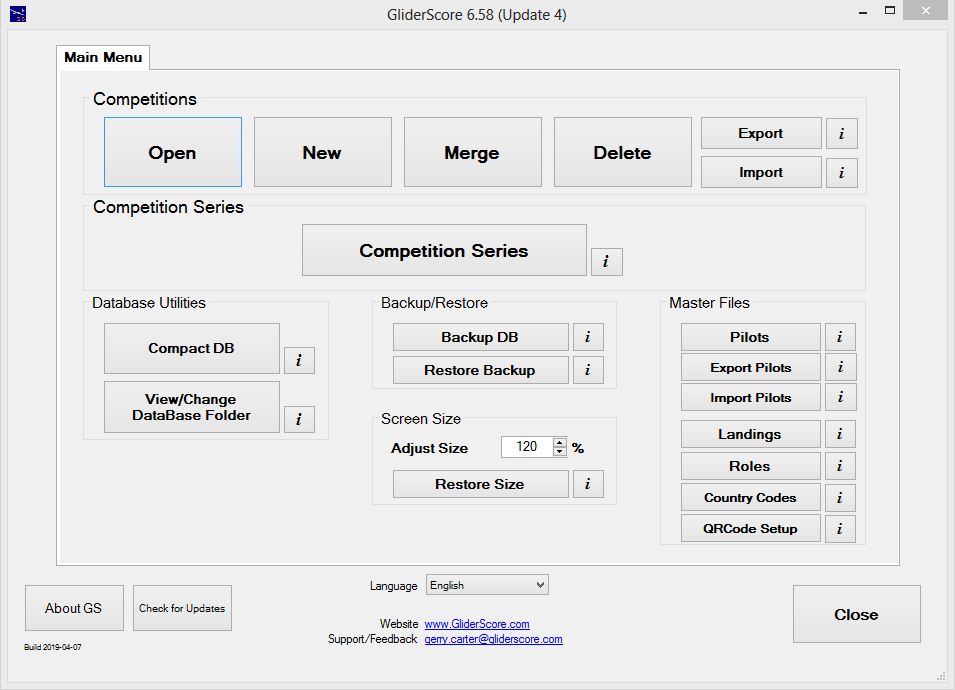Click the 'Screen Size' group heading
This screenshot has width=955, height=690.
(421, 419)
